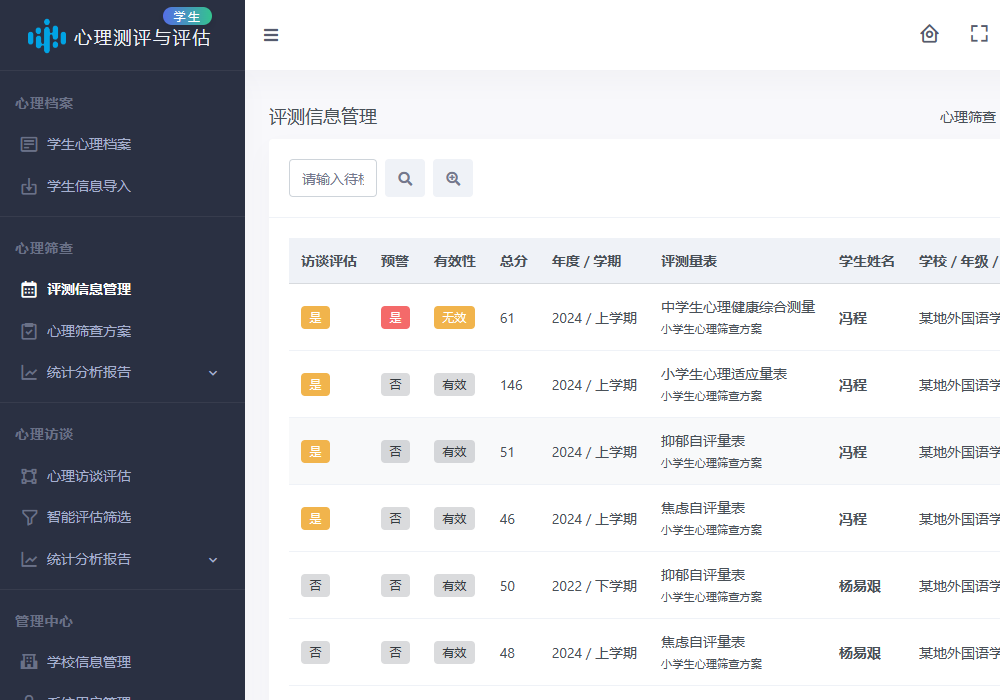
Task: Click student name 冯程 in score 61 row
Action: pyautogui.click(x=853, y=318)
